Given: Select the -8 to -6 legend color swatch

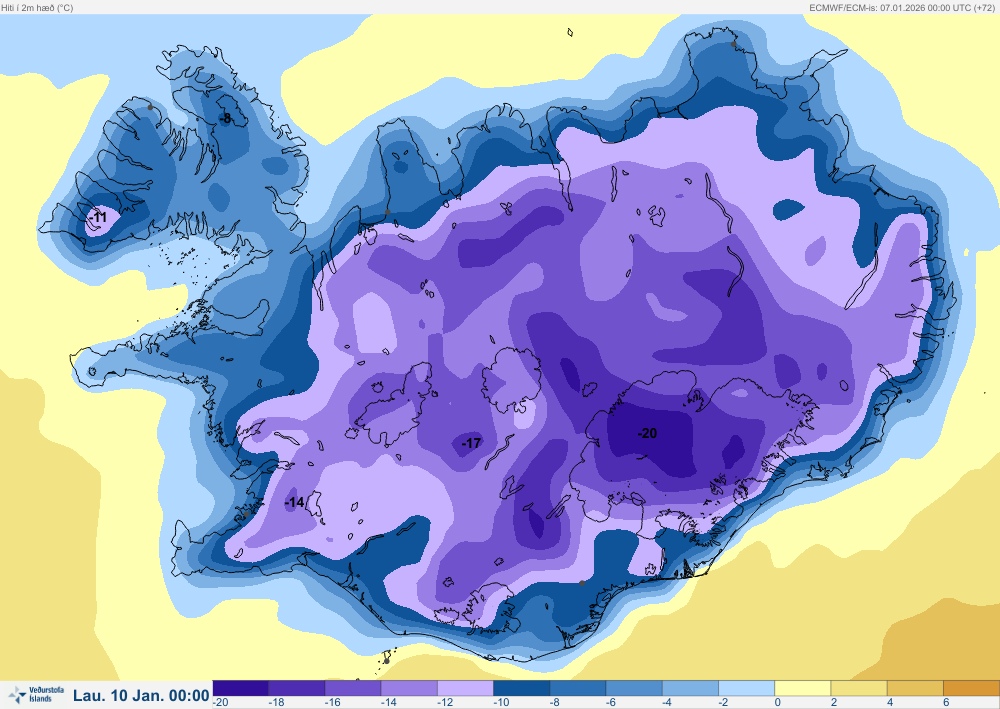Looking at the screenshot, I should [x=578, y=688].
